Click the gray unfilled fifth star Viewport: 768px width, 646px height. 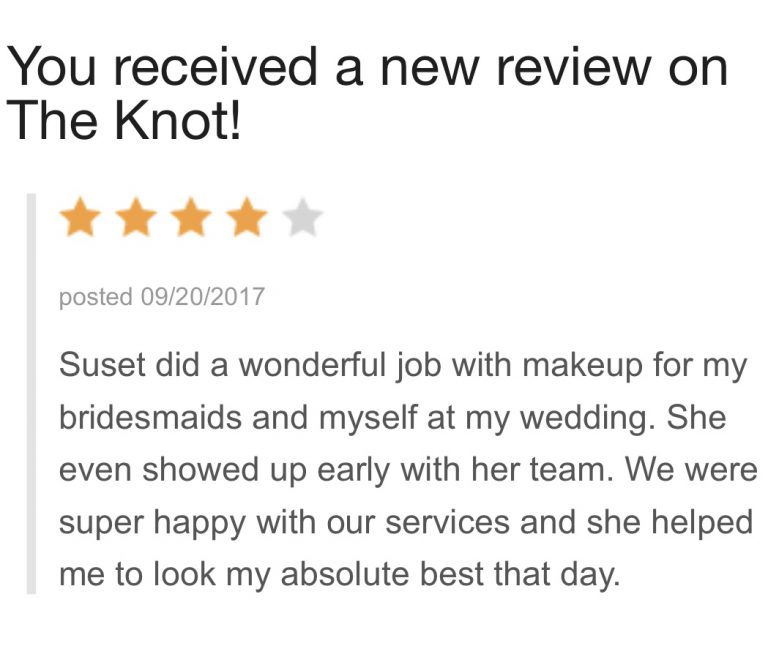(302, 218)
